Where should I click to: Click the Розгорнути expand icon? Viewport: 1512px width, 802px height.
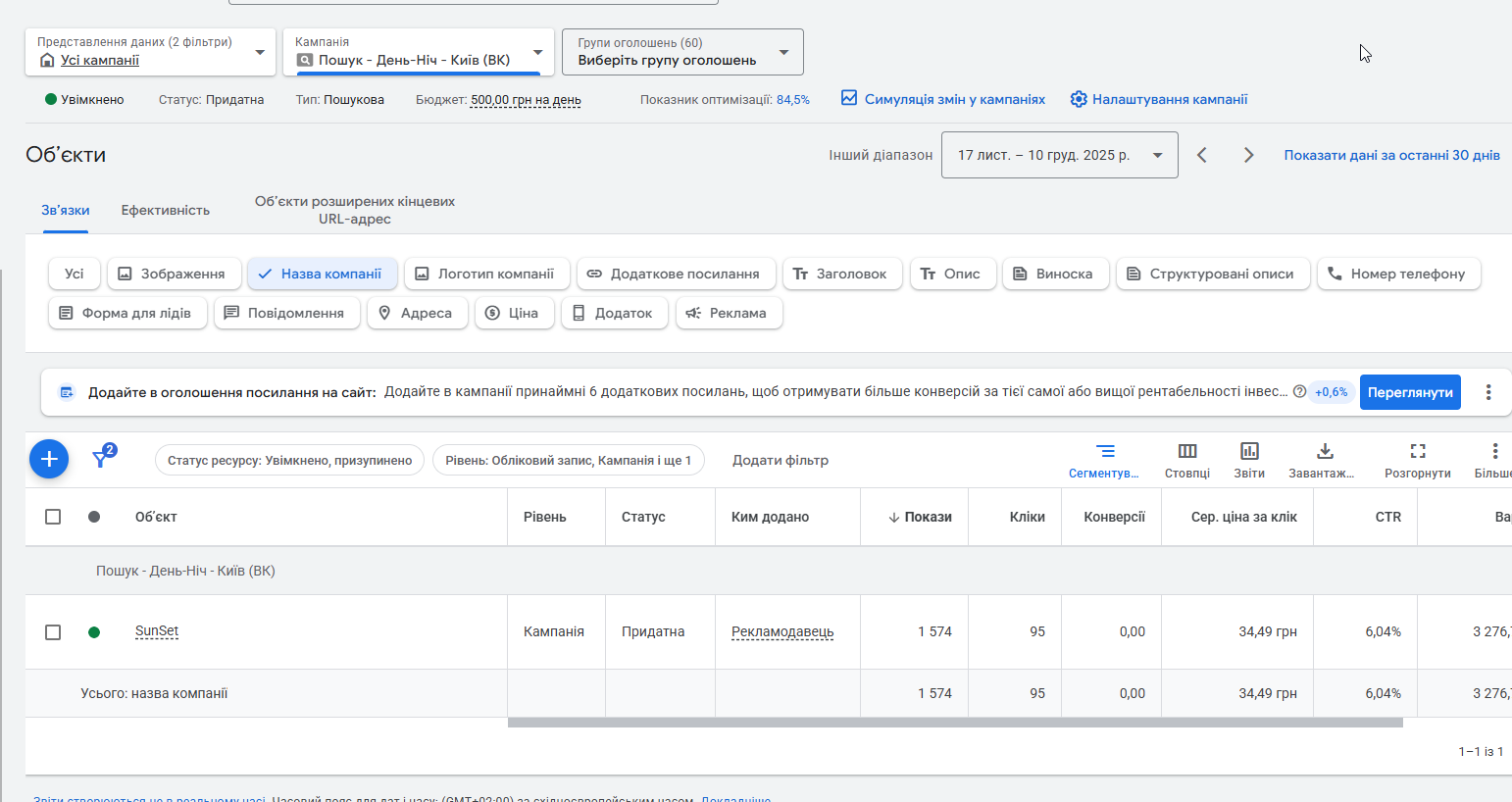point(1418,451)
